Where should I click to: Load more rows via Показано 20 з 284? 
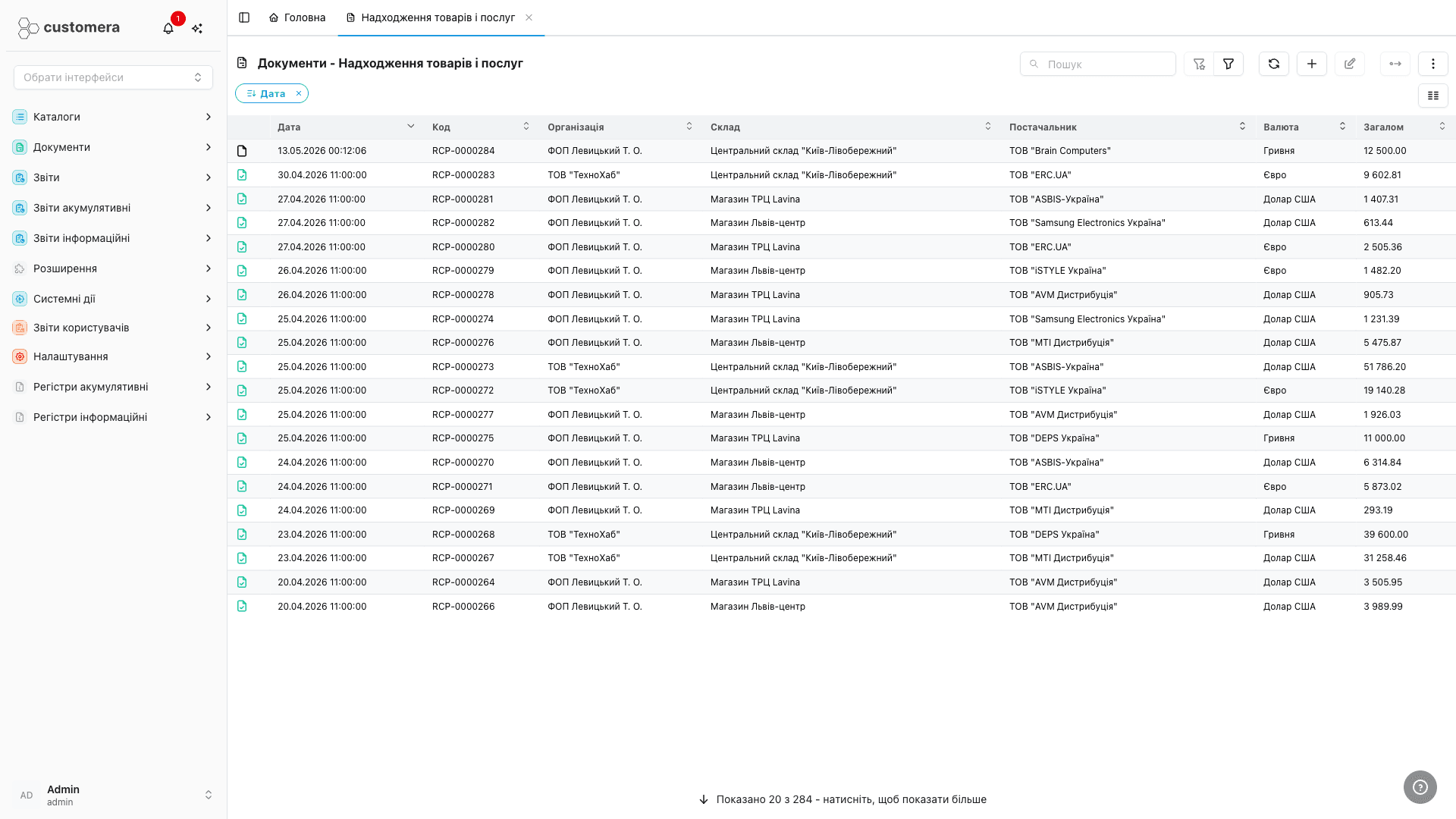[842, 799]
